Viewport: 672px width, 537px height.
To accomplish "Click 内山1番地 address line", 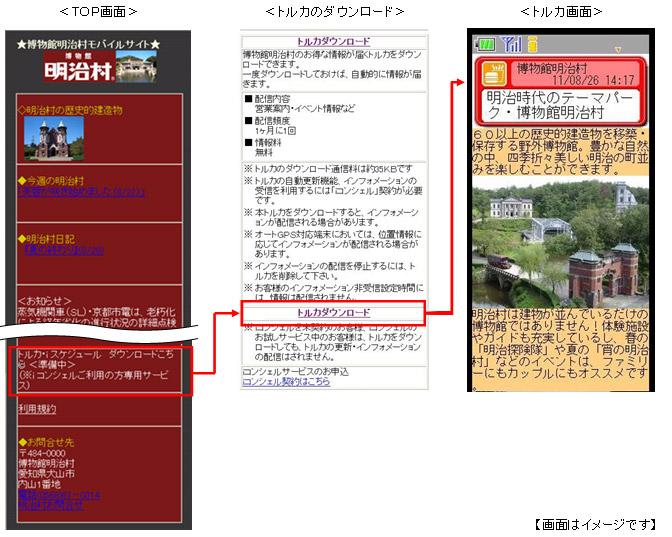I will click(39, 484).
